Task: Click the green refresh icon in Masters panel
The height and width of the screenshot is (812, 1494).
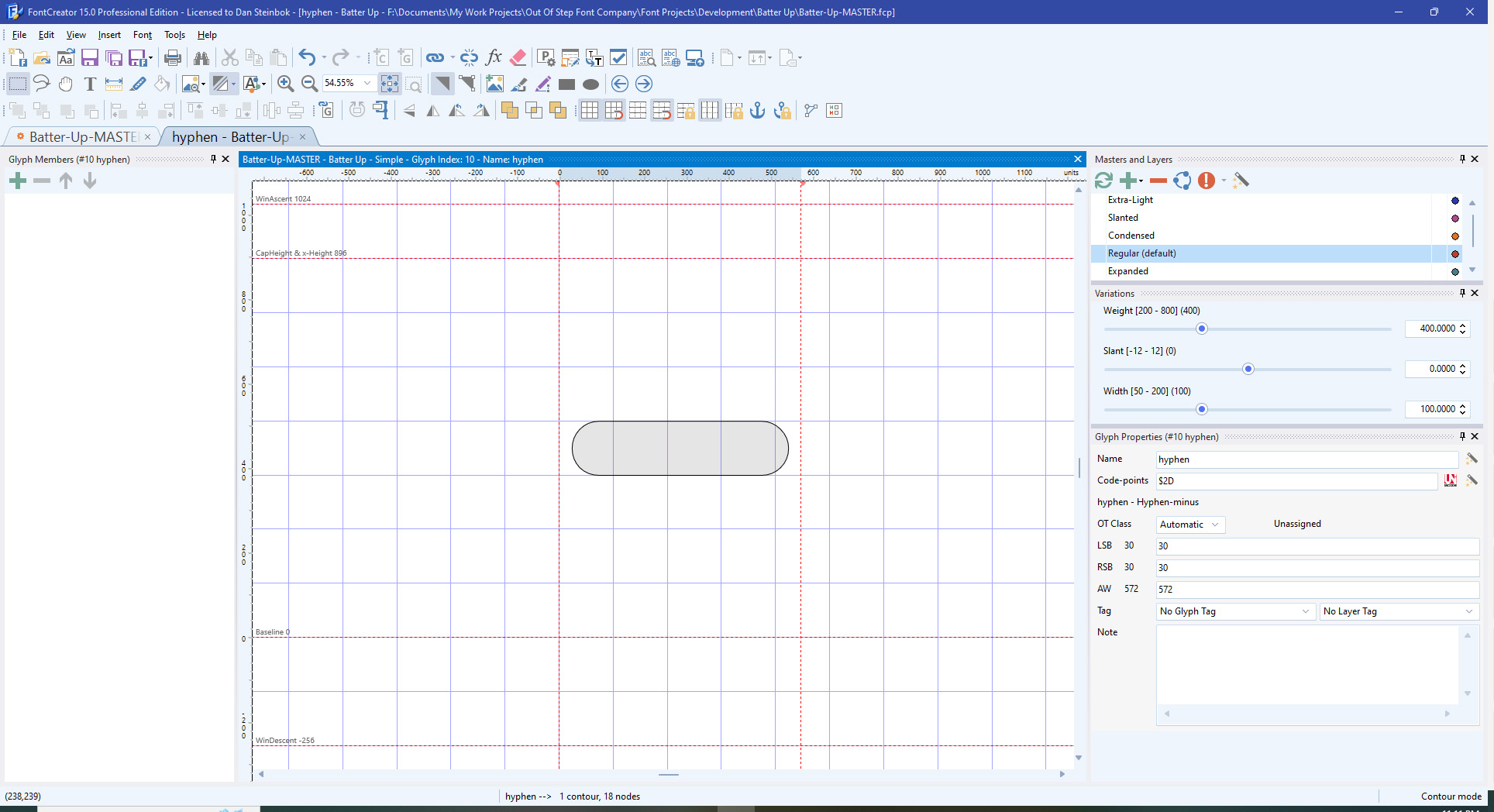Action: click(x=1103, y=181)
